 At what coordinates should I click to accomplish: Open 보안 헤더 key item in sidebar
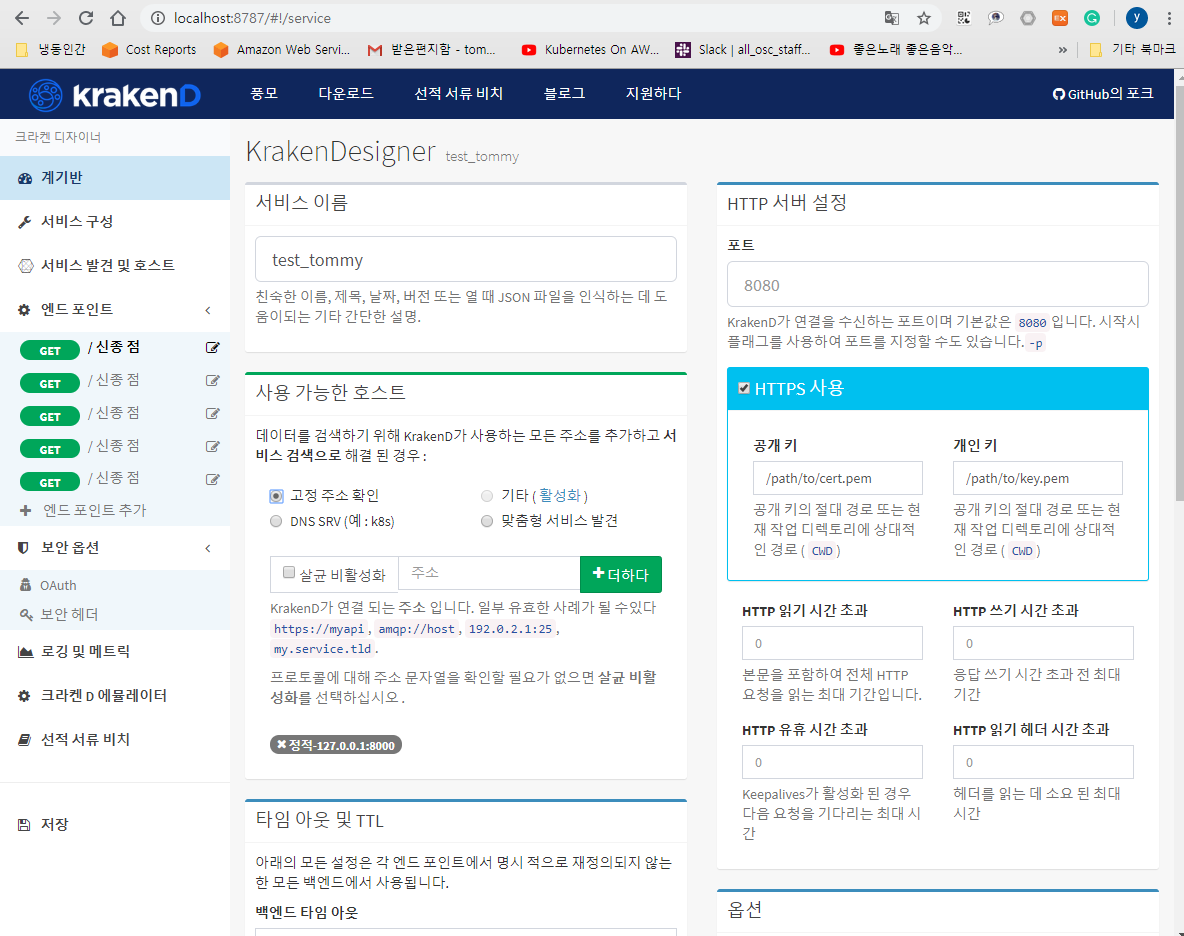59,614
